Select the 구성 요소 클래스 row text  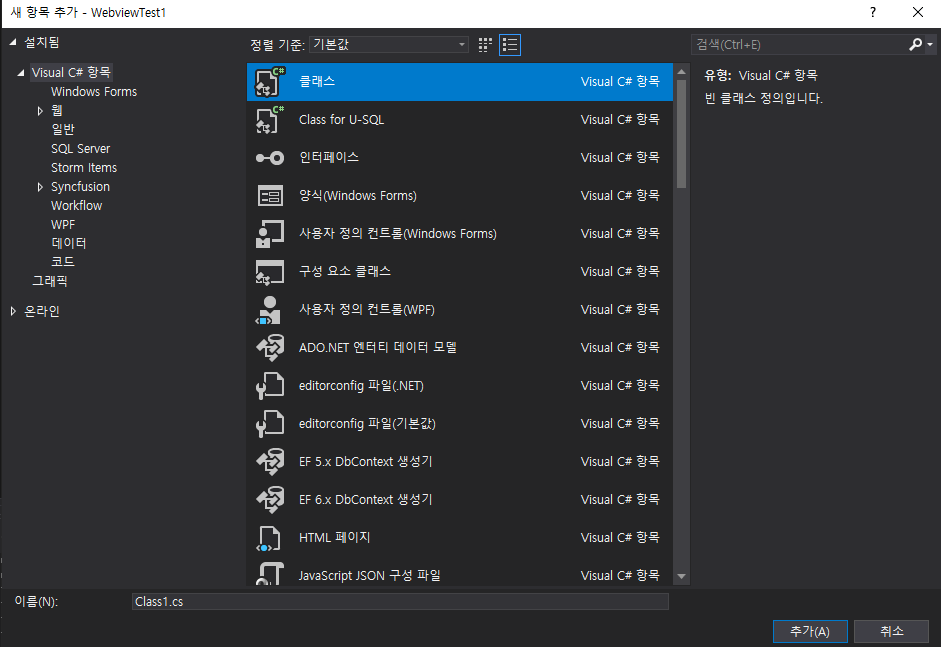(x=345, y=271)
